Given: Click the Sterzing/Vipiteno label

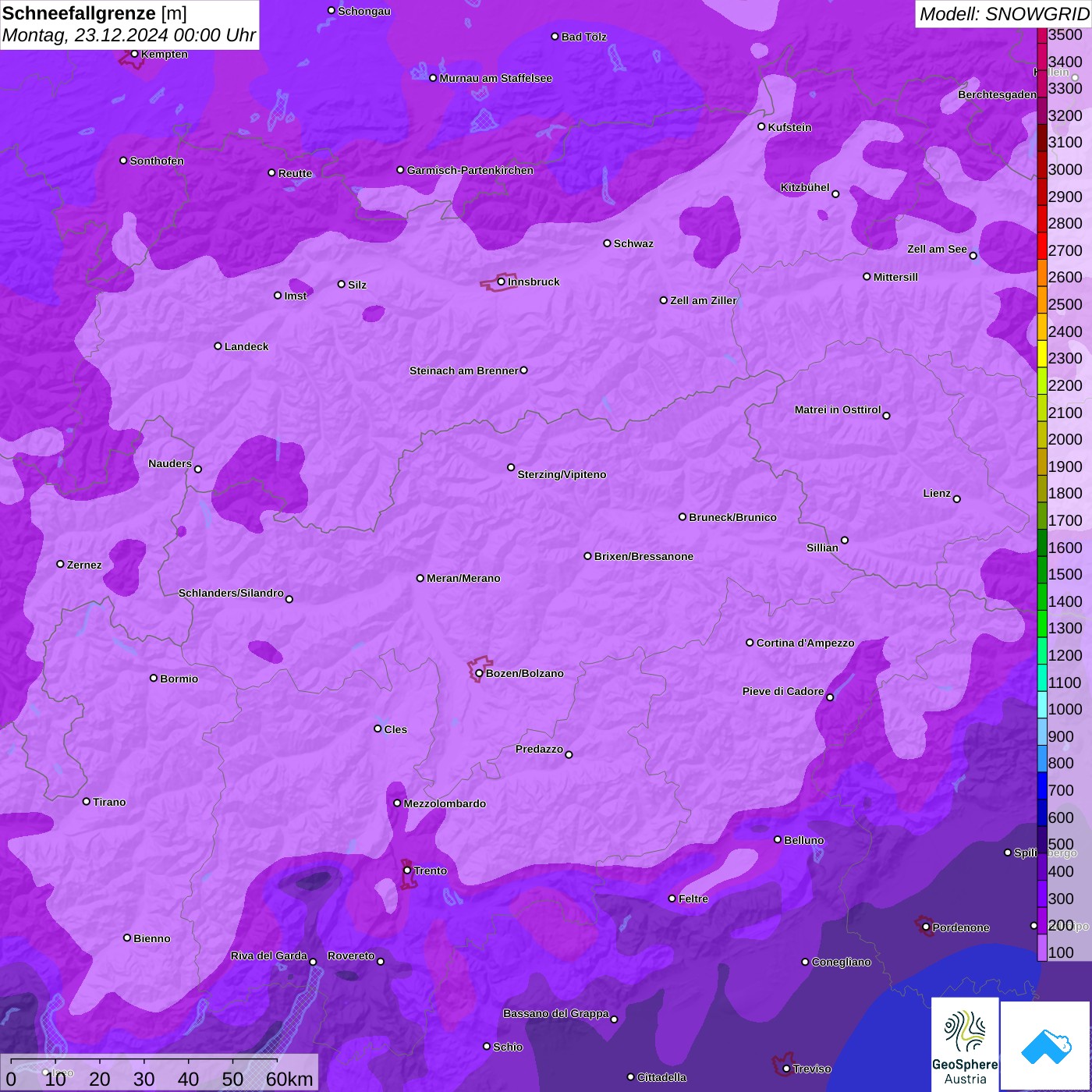Looking at the screenshot, I should click(x=562, y=474).
